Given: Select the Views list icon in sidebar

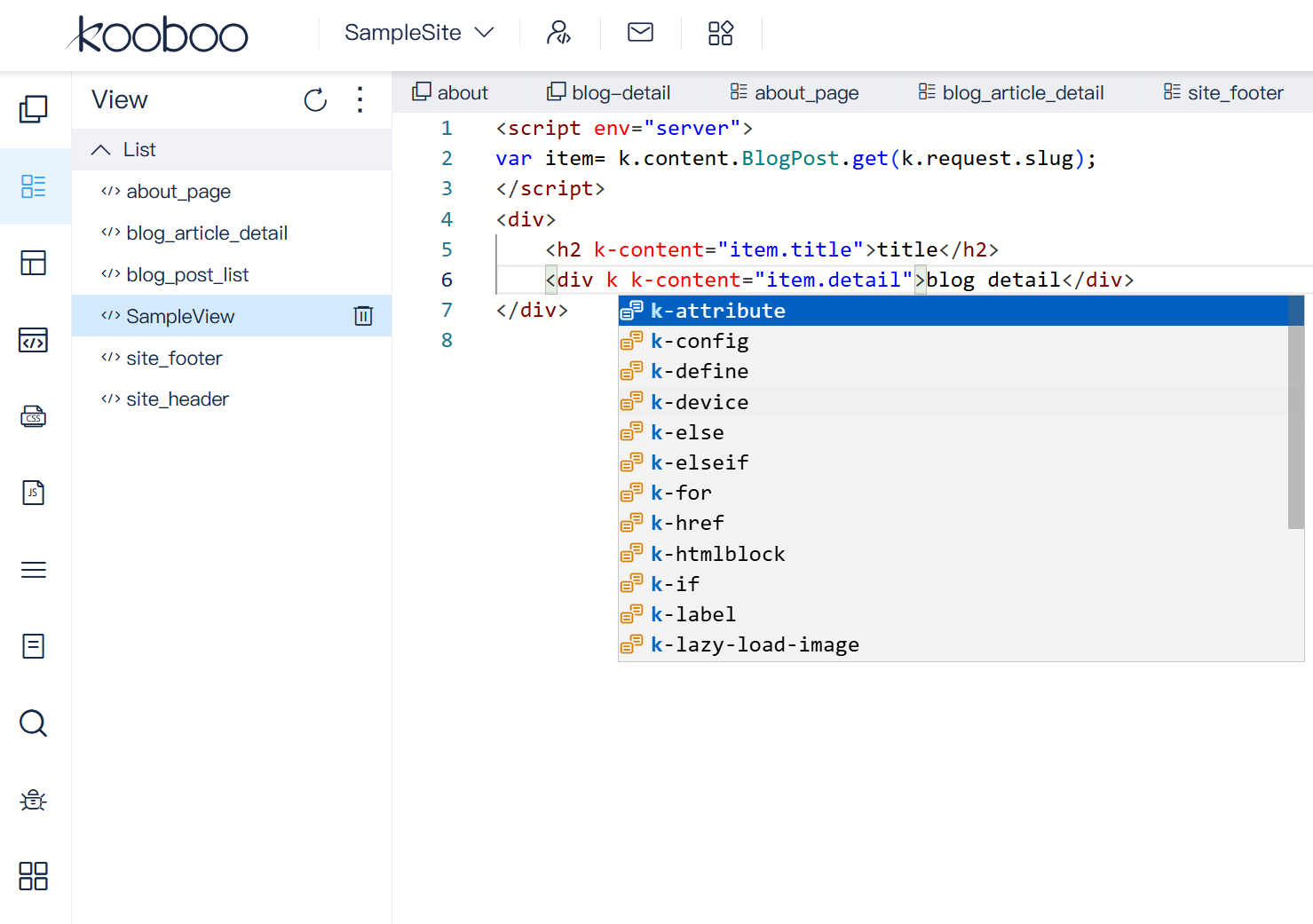Looking at the screenshot, I should click(x=34, y=186).
